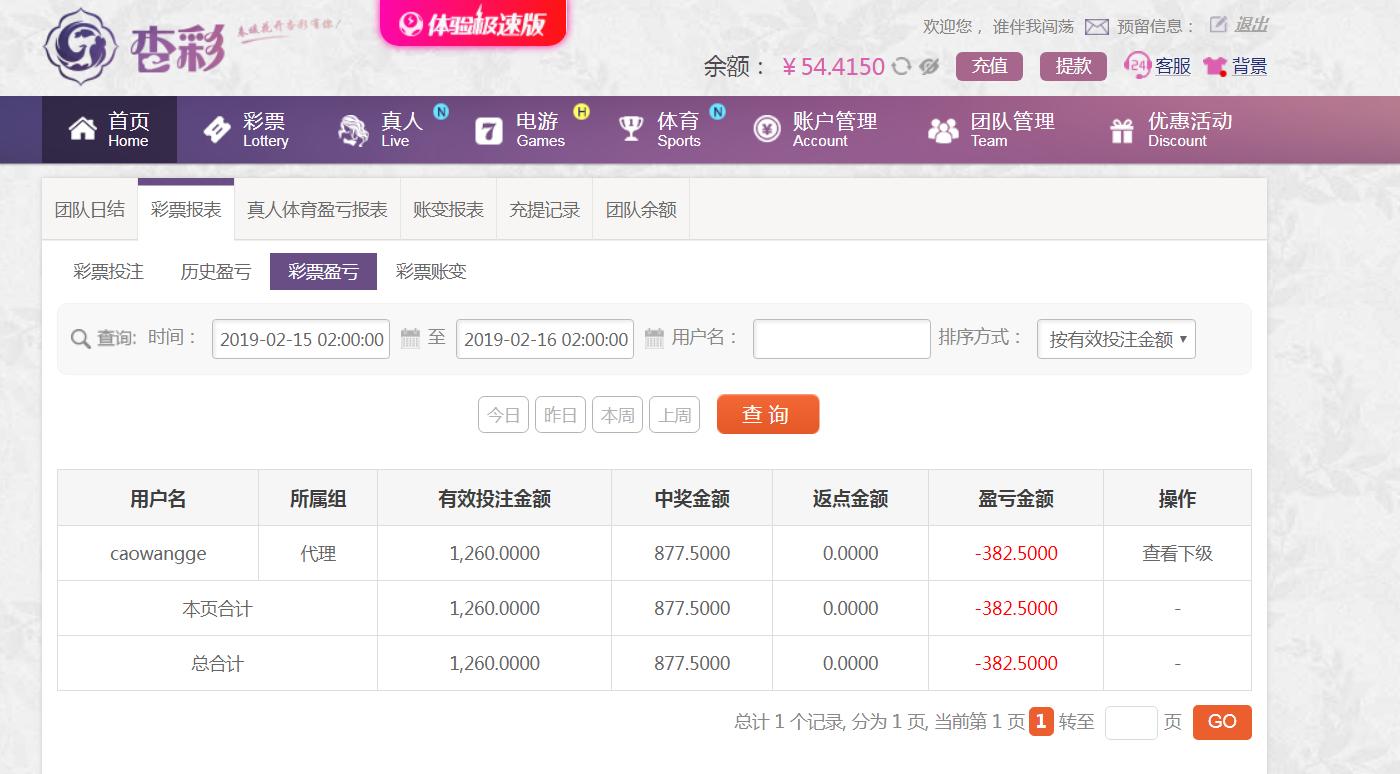Click the people icon for 团队管理
The width and height of the screenshot is (1400, 774).
943,130
